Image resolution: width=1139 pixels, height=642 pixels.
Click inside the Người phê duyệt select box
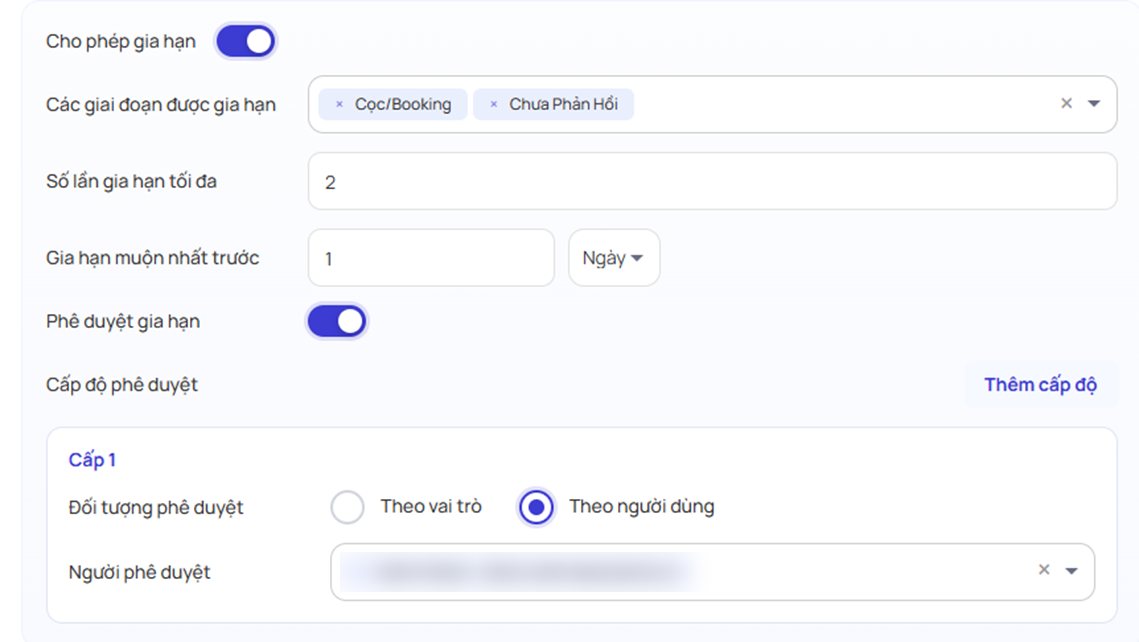pos(712,572)
